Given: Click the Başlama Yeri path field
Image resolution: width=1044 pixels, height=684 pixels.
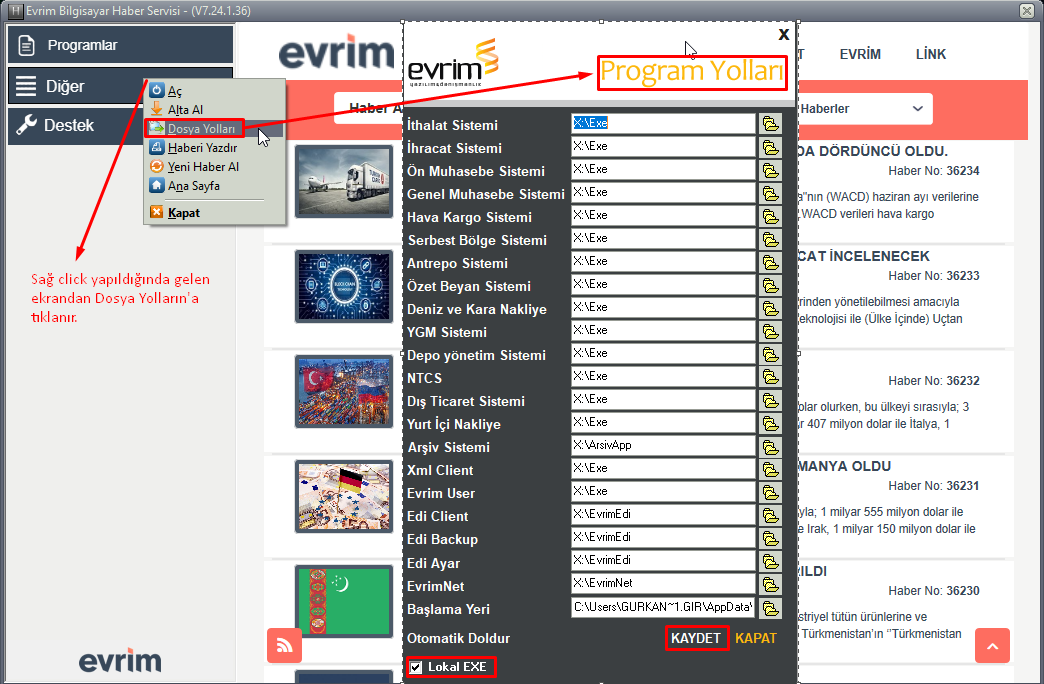Looking at the screenshot, I should (663, 607).
